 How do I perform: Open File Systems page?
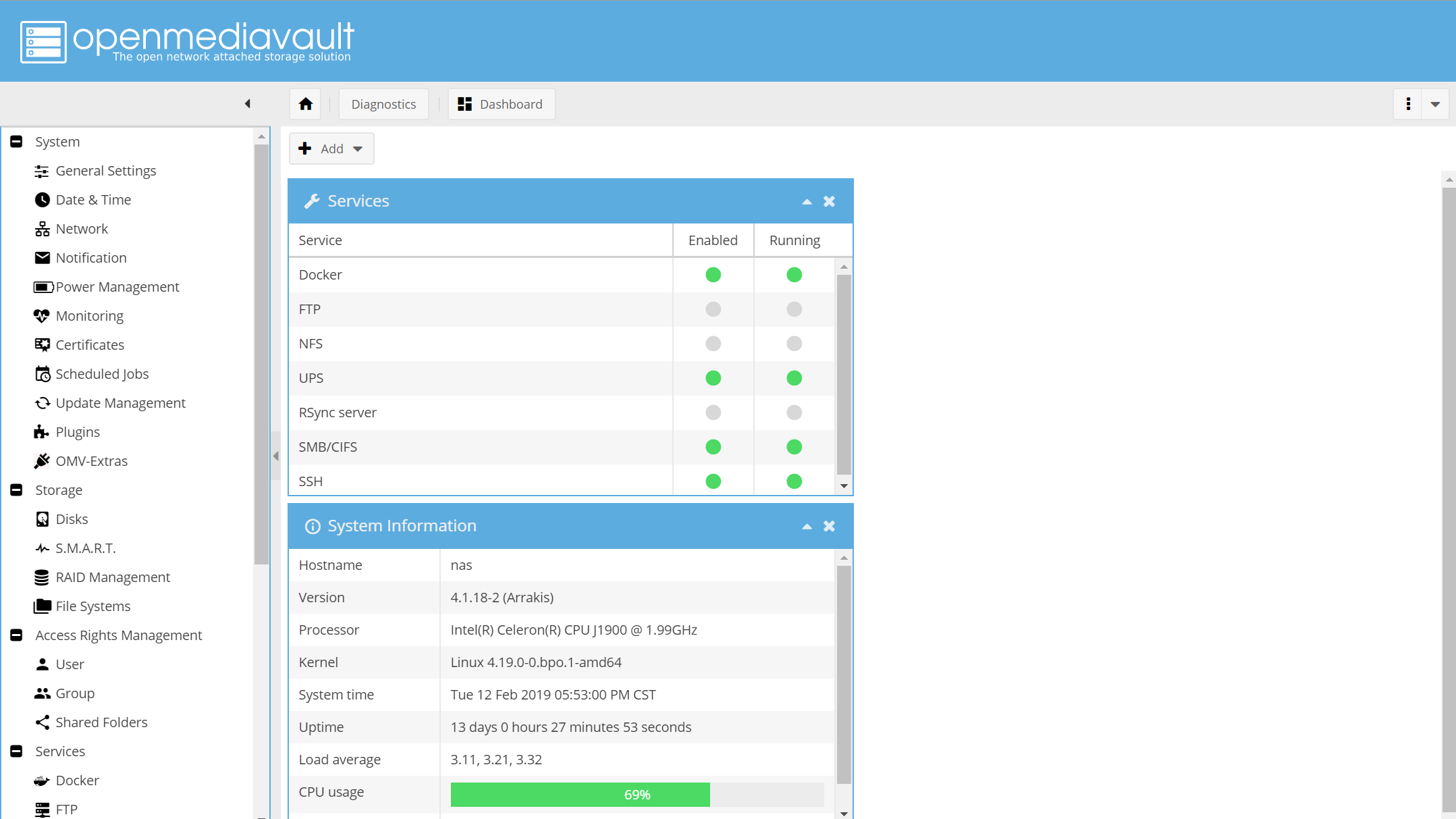tap(93, 606)
